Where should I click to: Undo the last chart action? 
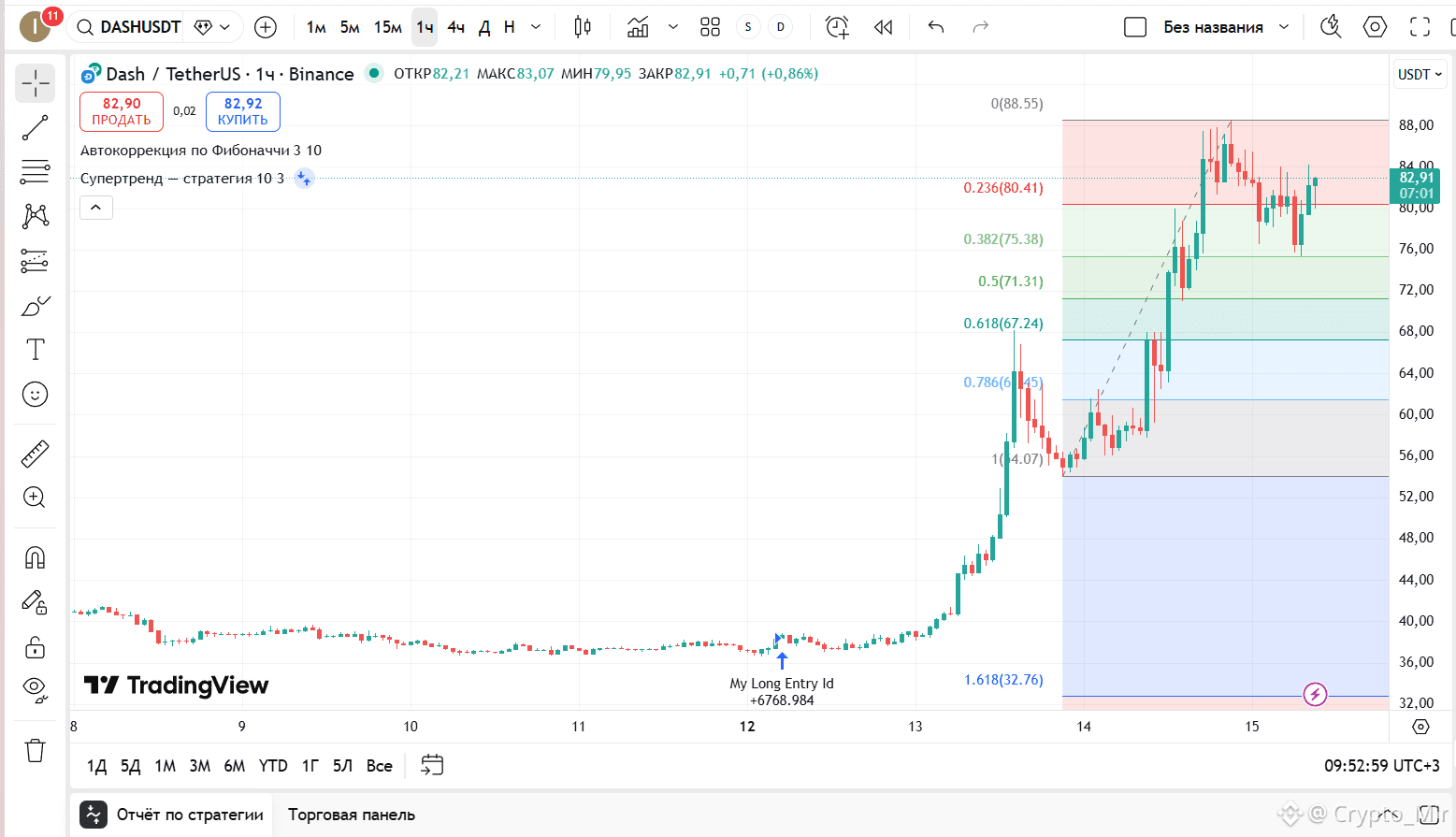click(x=936, y=27)
